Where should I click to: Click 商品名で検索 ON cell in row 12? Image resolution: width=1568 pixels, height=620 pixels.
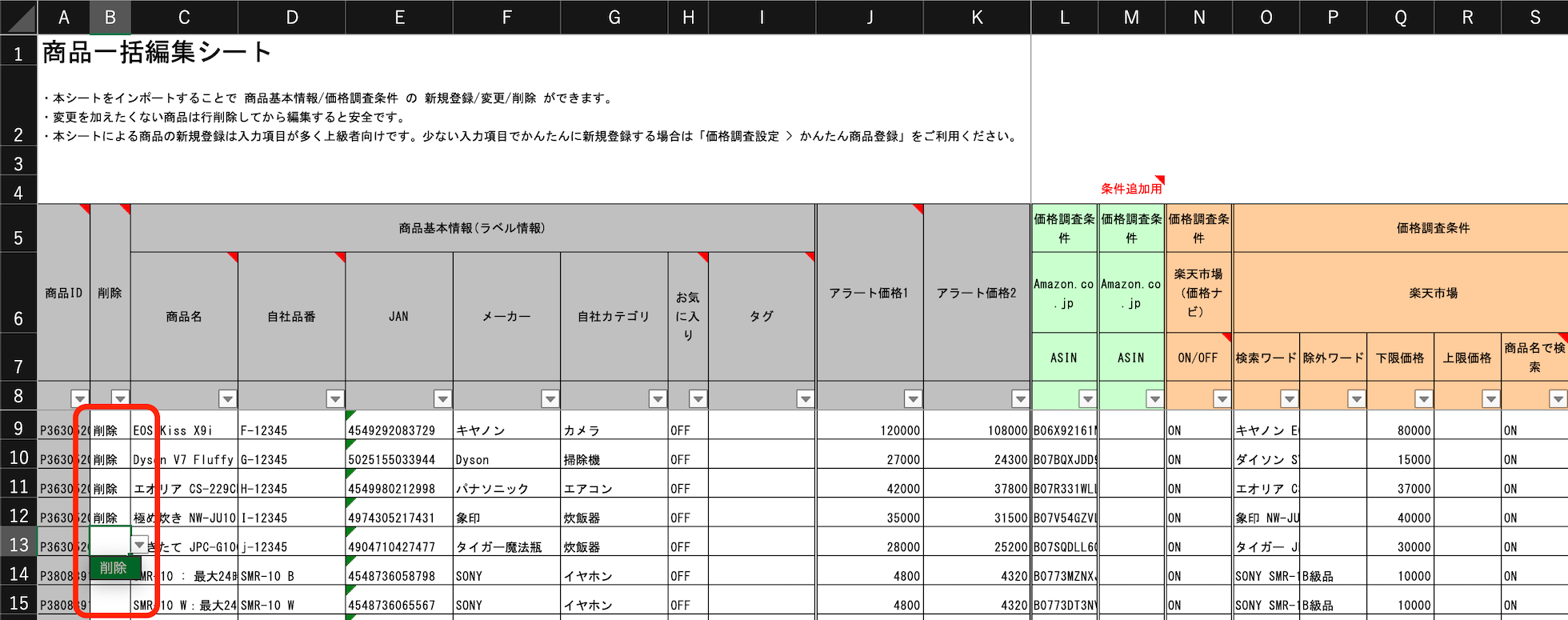pyautogui.click(x=1533, y=518)
